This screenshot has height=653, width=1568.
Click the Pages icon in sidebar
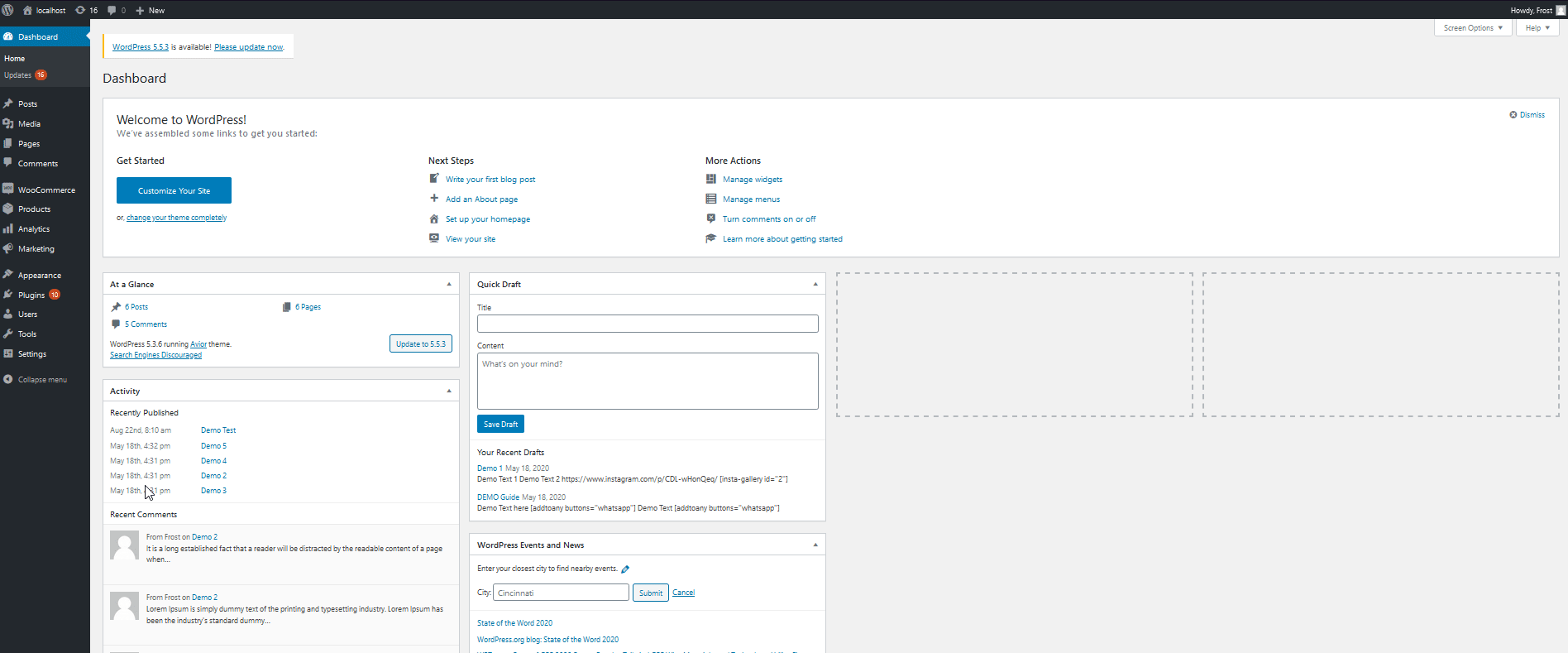coord(8,143)
